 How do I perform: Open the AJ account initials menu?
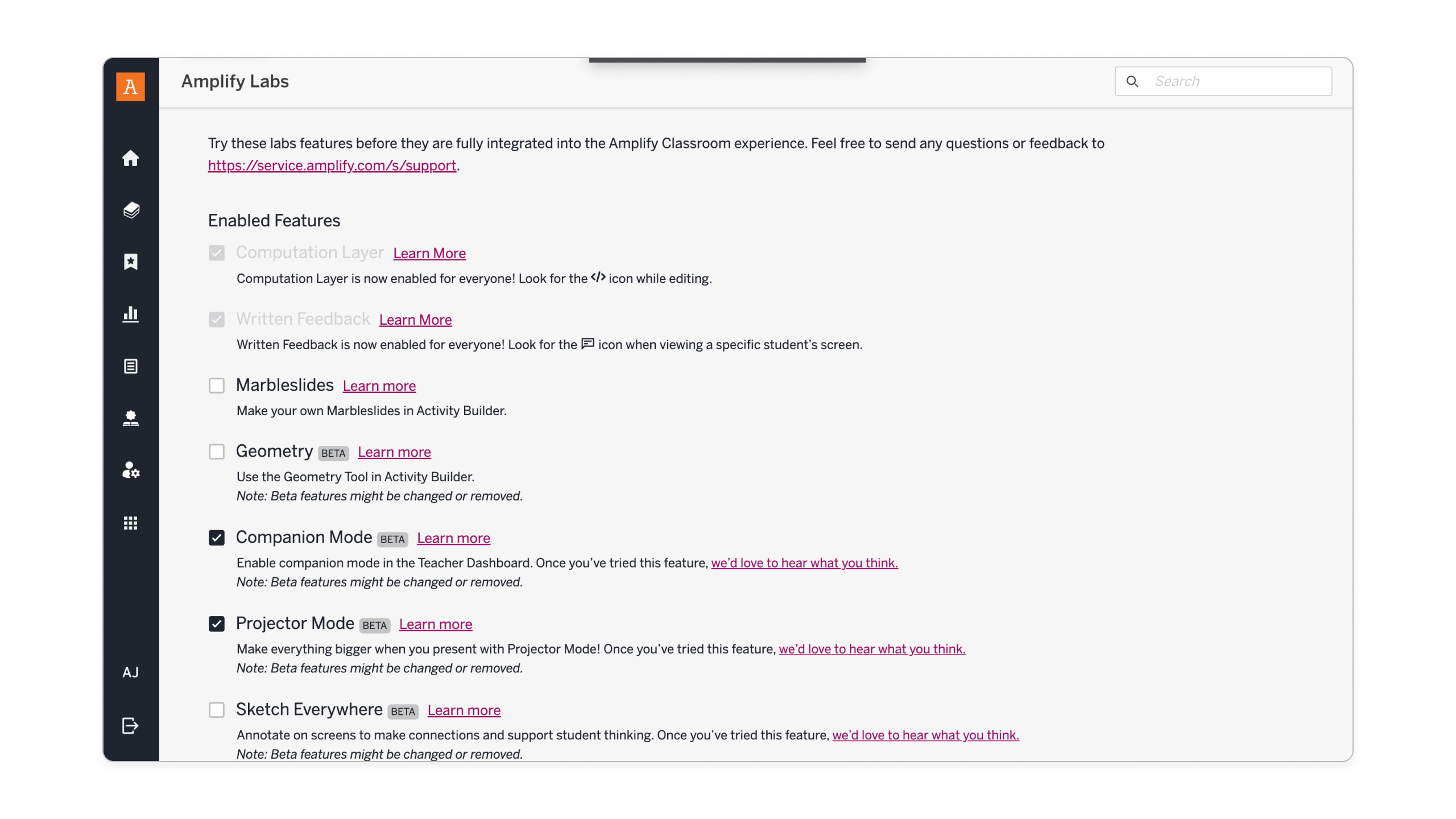pos(130,673)
